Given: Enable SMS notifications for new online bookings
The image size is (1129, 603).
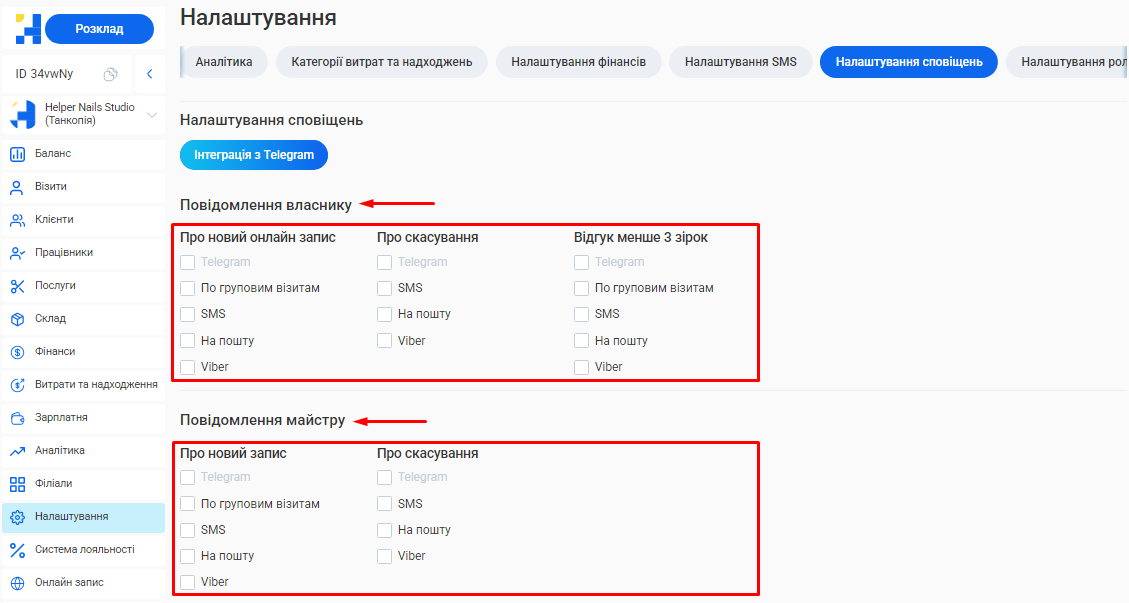Looking at the screenshot, I should point(186,313).
